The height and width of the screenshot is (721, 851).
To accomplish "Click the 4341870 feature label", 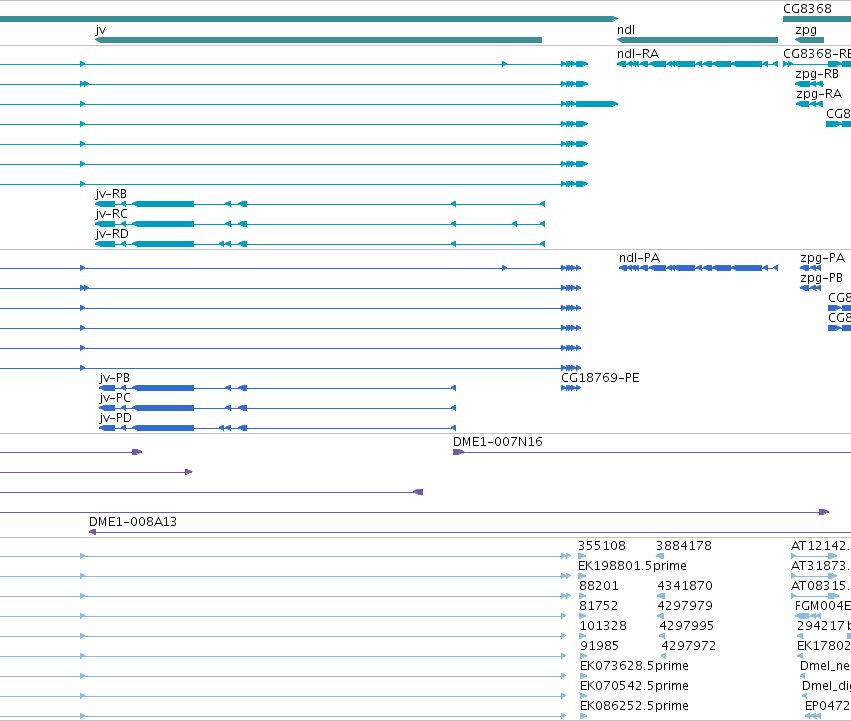I will [x=685, y=586].
